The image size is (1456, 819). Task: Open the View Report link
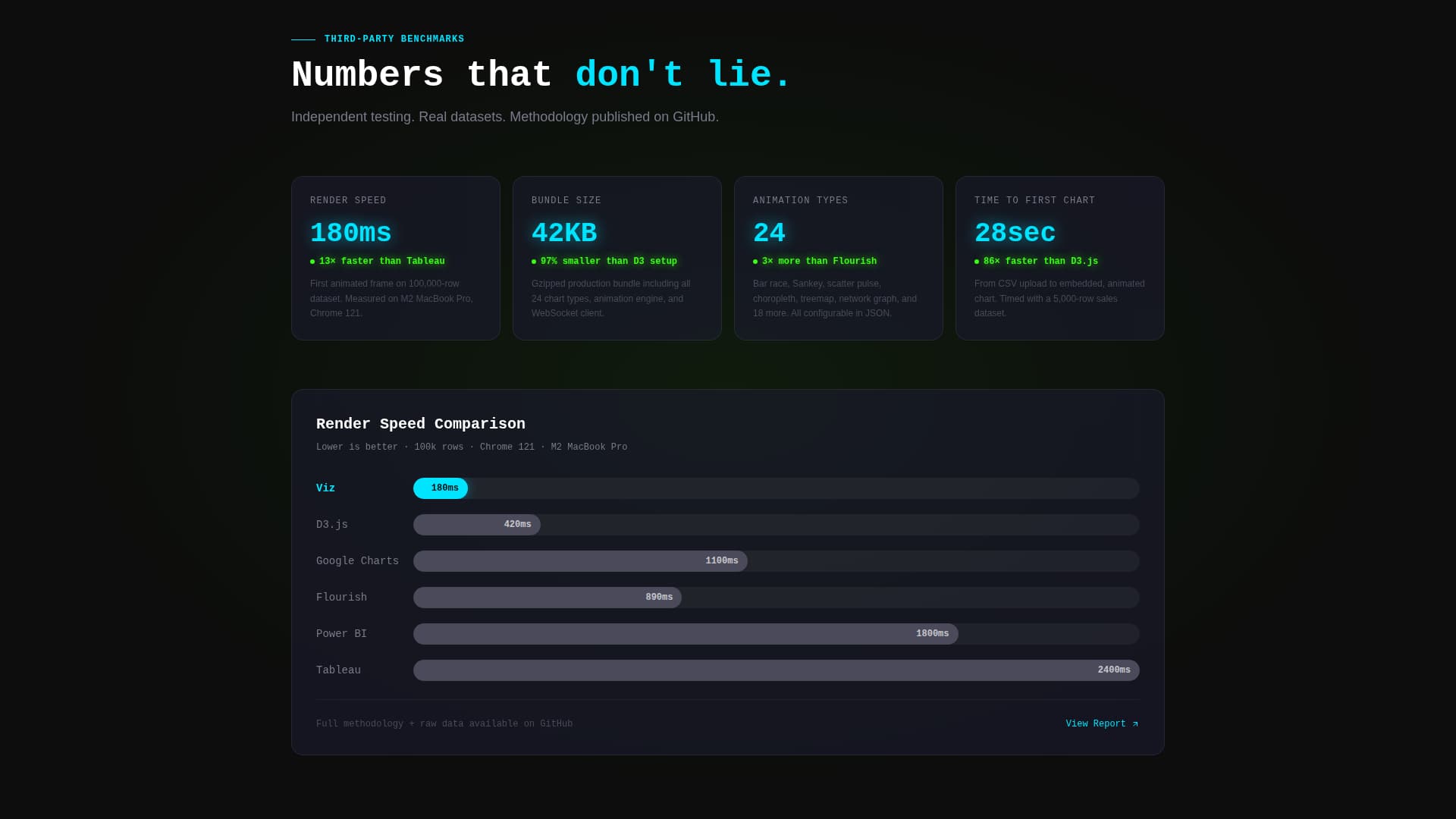[x=1102, y=723]
